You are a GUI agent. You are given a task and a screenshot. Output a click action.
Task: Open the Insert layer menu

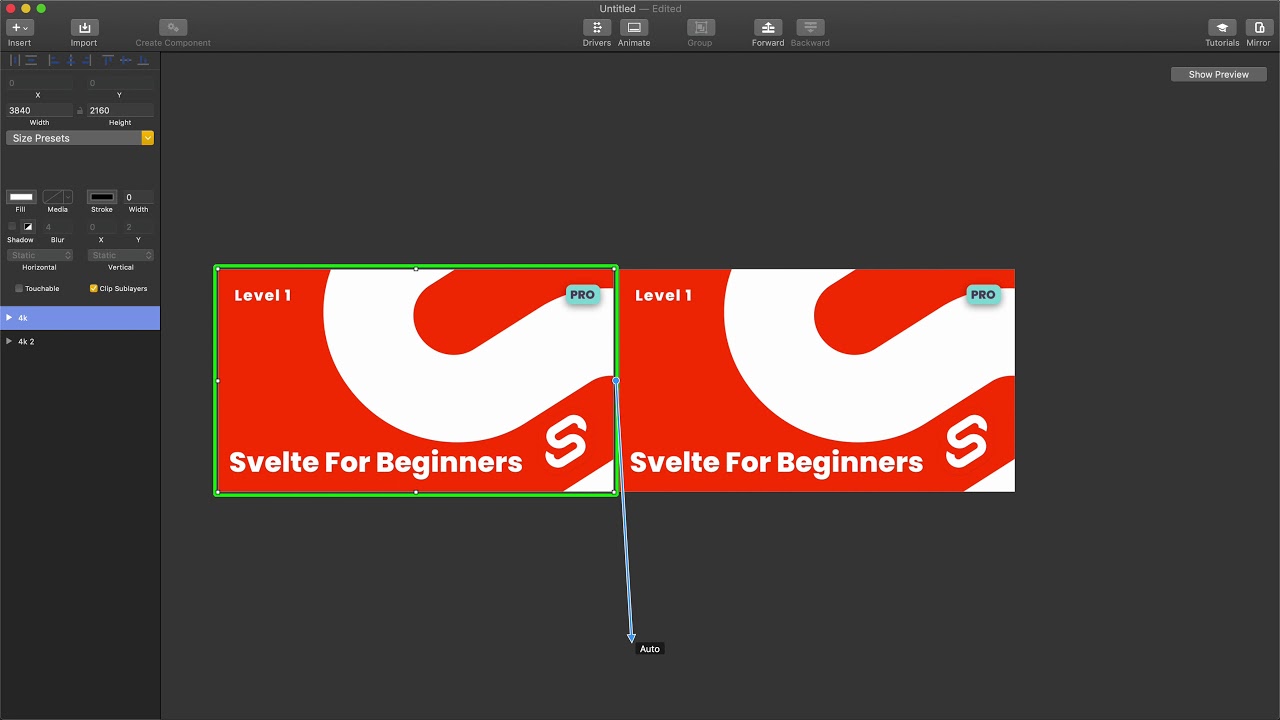tap(20, 28)
